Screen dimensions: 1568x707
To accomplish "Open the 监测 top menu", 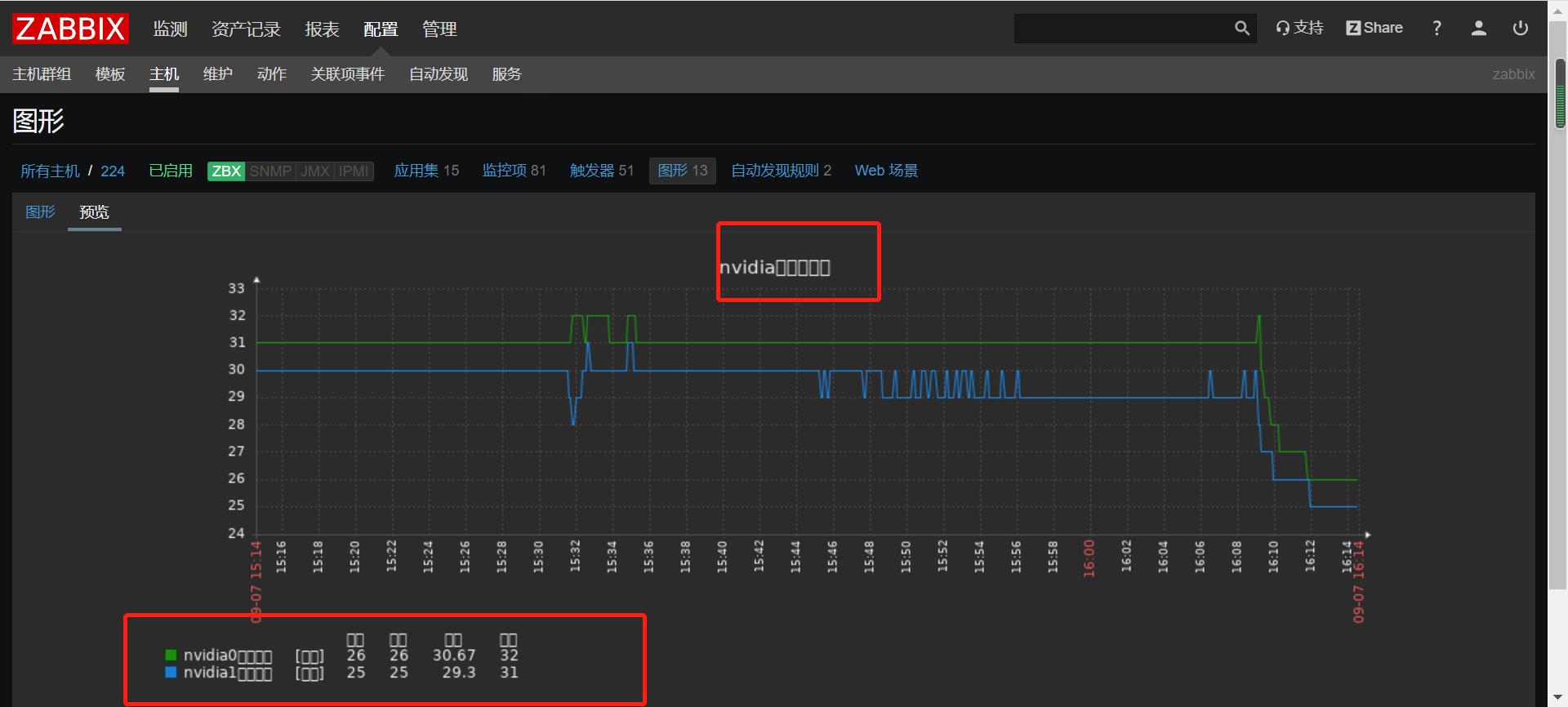I will (x=170, y=29).
